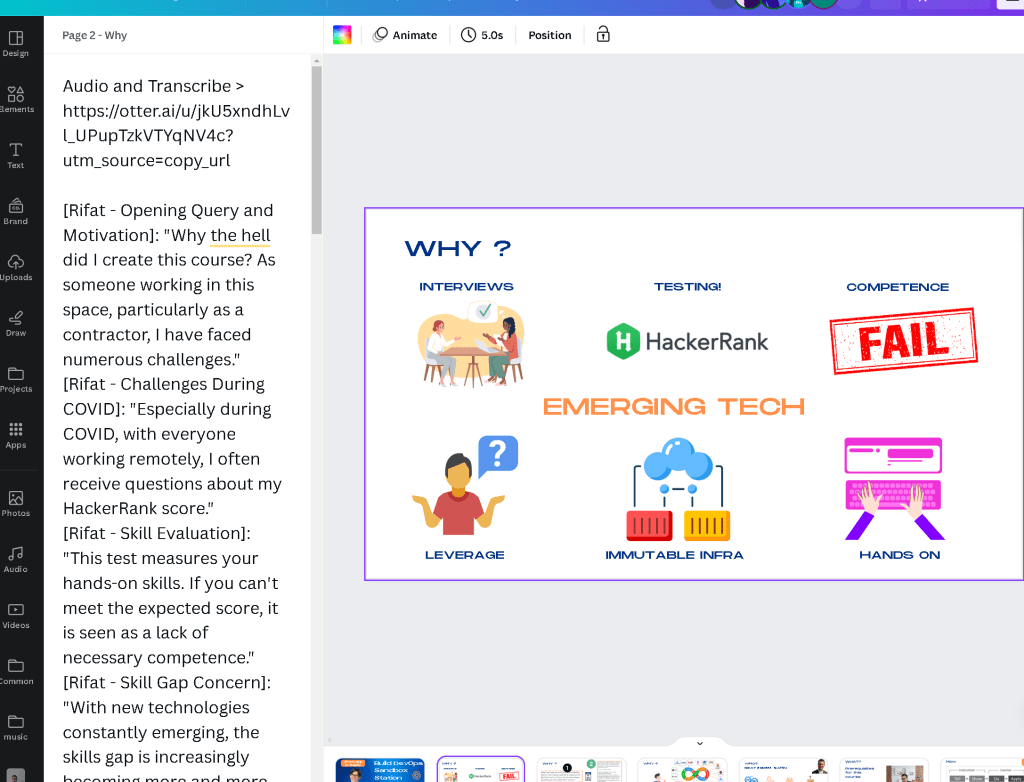1024x782 pixels.
Task: Open the Common folder in sidebar
Action: [x=16, y=672]
